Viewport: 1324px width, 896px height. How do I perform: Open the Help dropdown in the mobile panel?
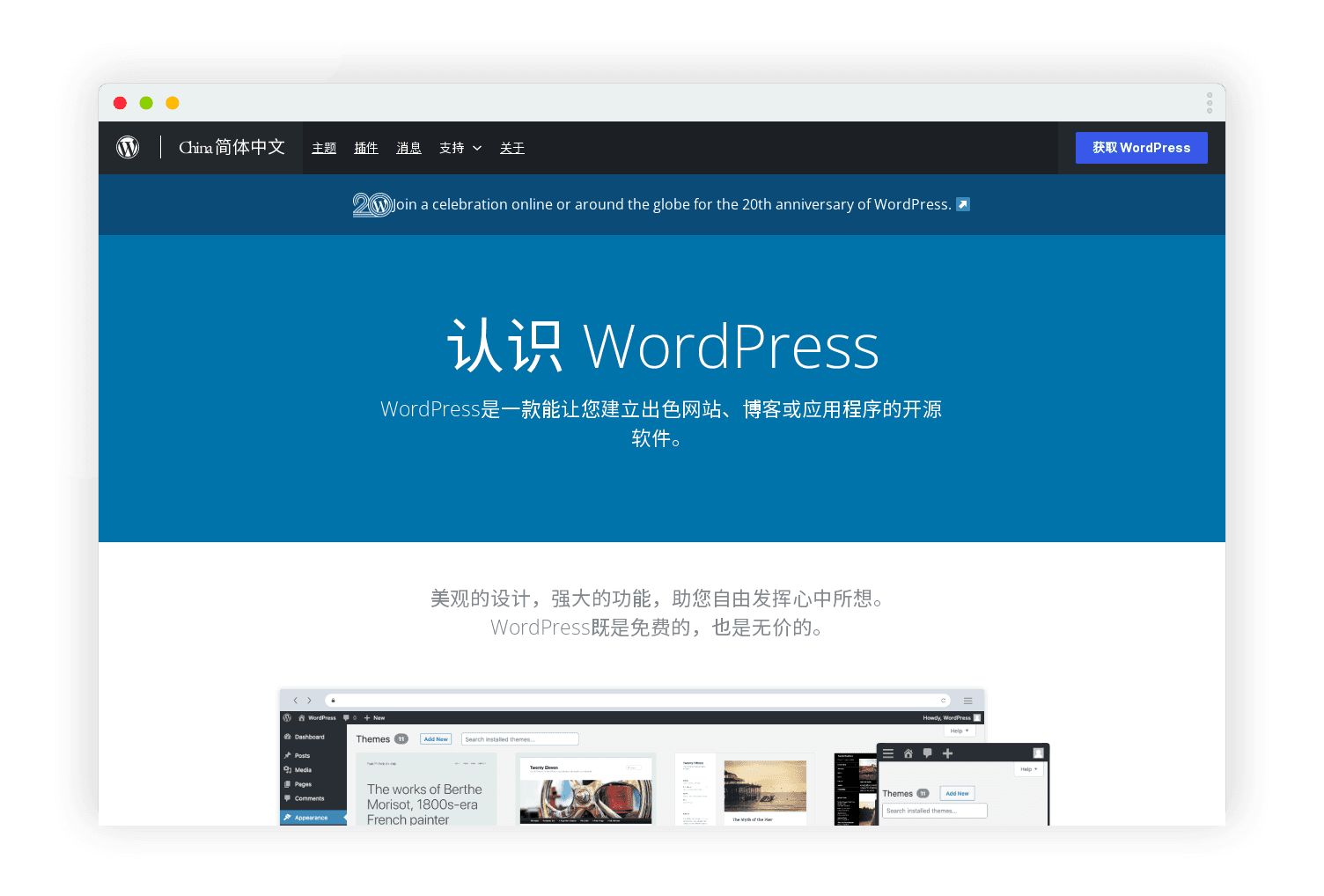pos(1028,769)
